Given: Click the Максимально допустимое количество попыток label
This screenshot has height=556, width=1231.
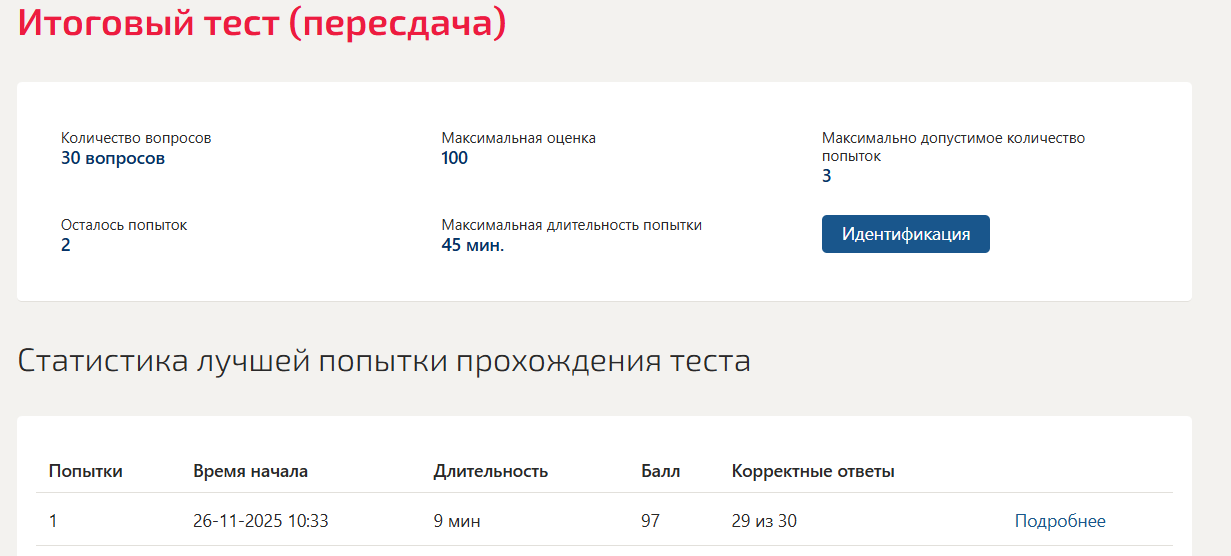Looking at the screenshot, I should tap(953, 147).
